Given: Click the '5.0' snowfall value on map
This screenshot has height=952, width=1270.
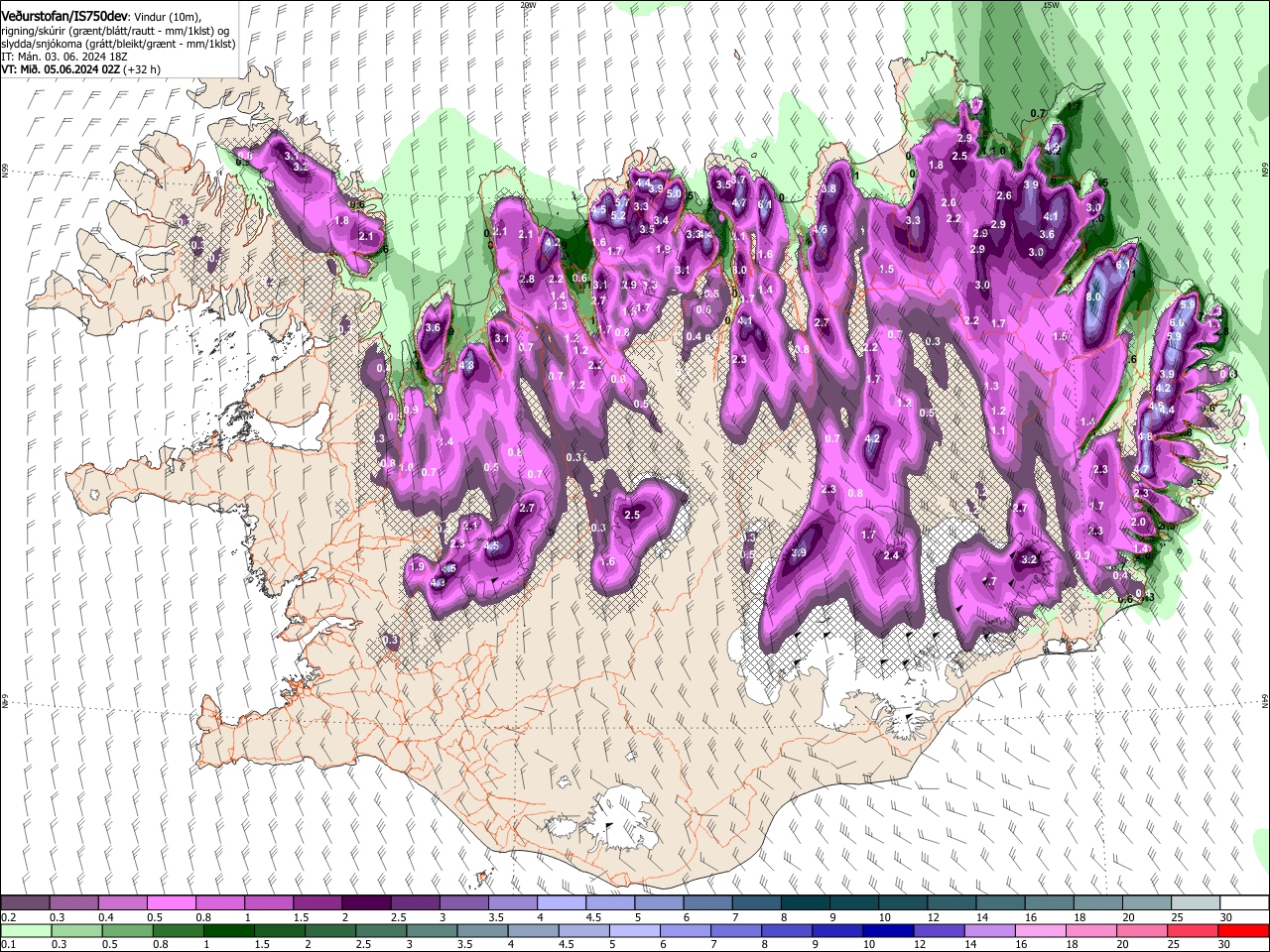Looking at the screenshot, I should pos(675,194).
